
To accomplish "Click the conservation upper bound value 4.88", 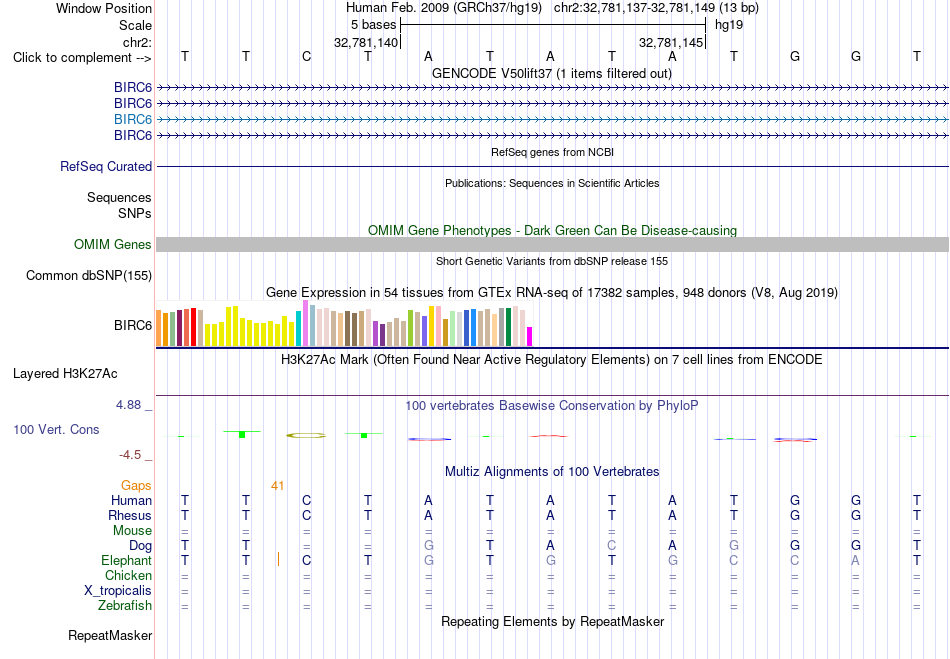I will click(128, 405).
